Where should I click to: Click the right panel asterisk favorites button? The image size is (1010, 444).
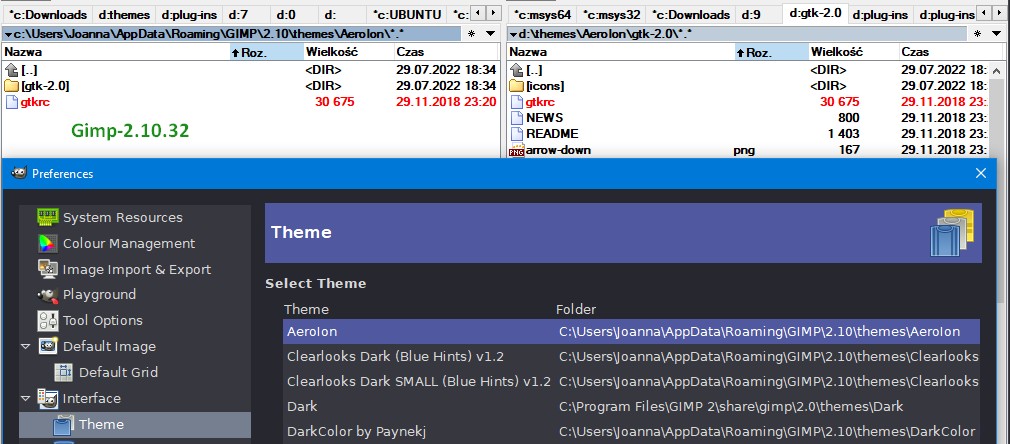[x=976, y=34]
